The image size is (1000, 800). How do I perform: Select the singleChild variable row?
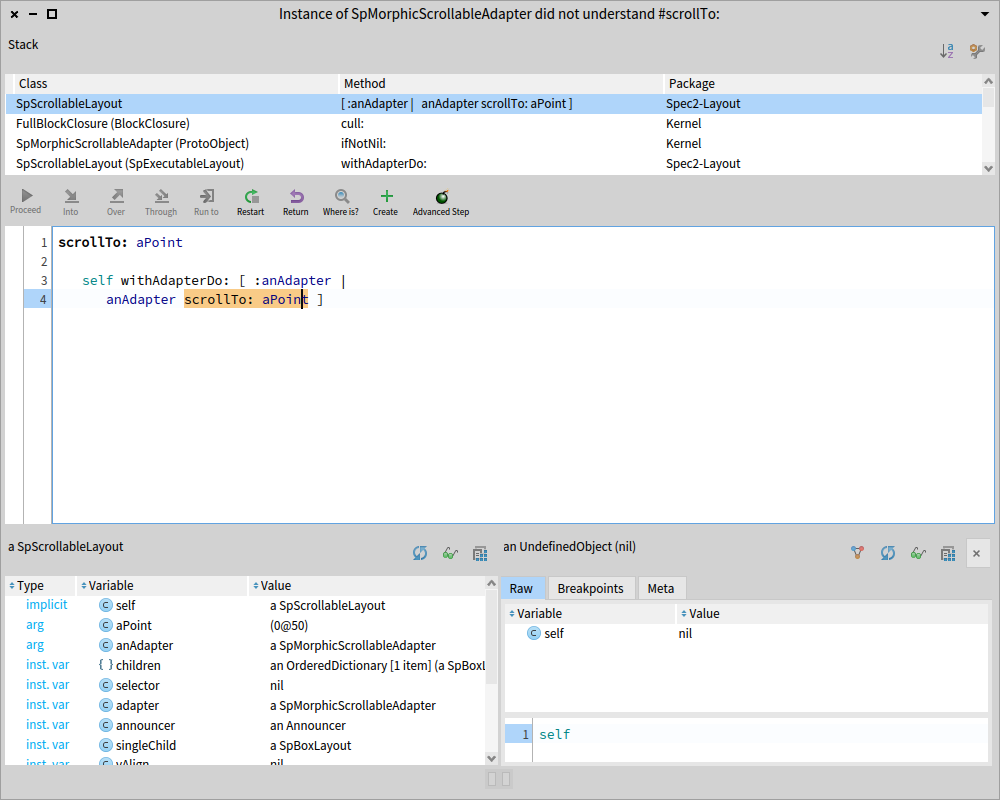coord(246,745)
